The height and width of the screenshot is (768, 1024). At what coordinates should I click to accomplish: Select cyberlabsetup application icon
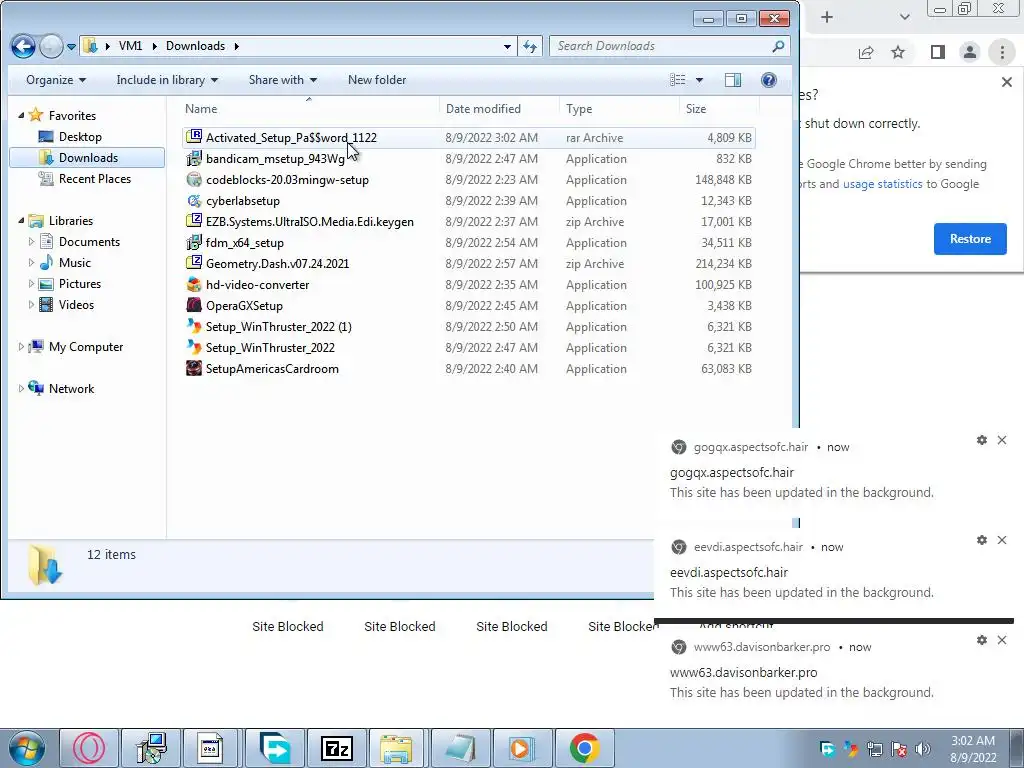click(x=194, y=200)
